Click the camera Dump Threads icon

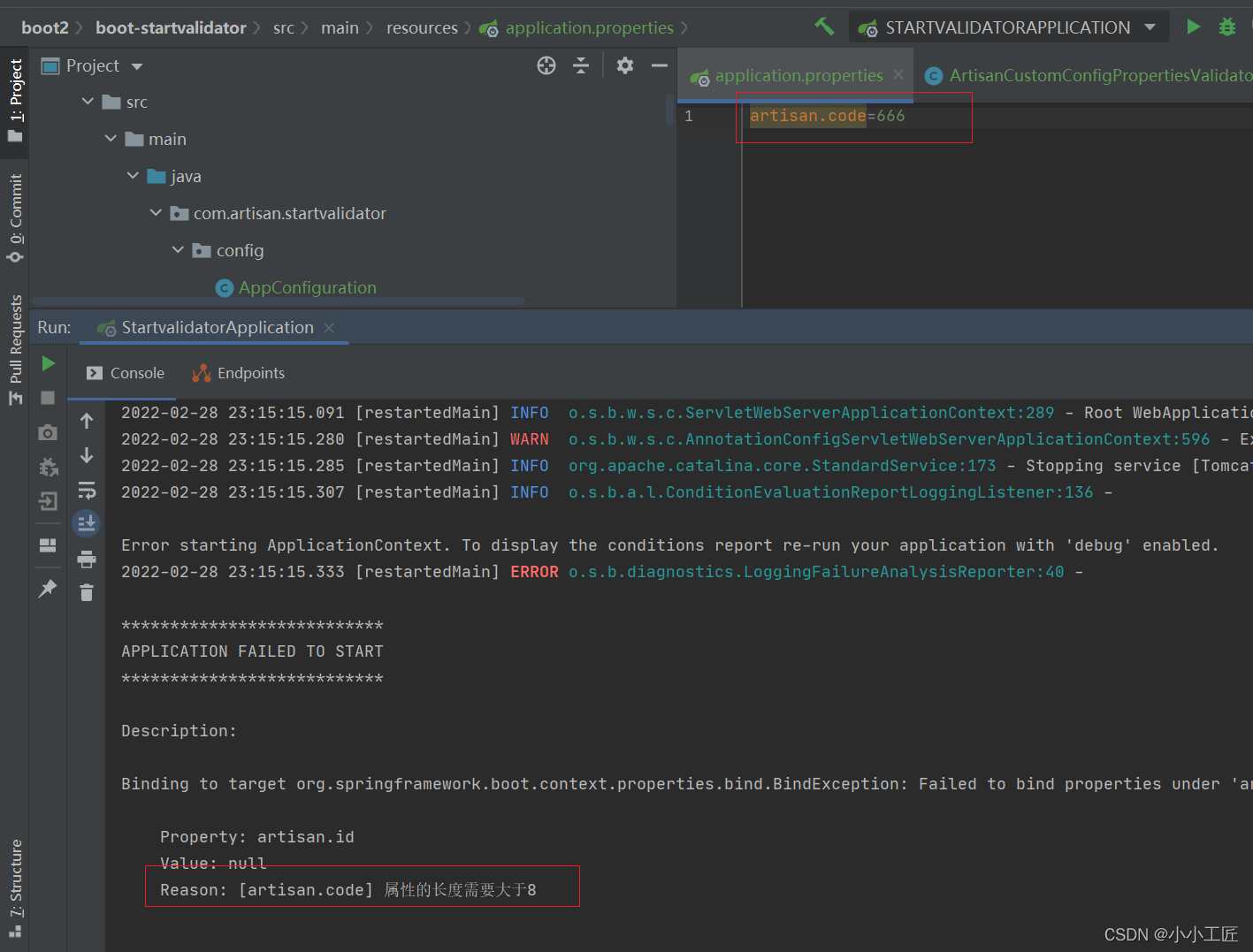49,432
